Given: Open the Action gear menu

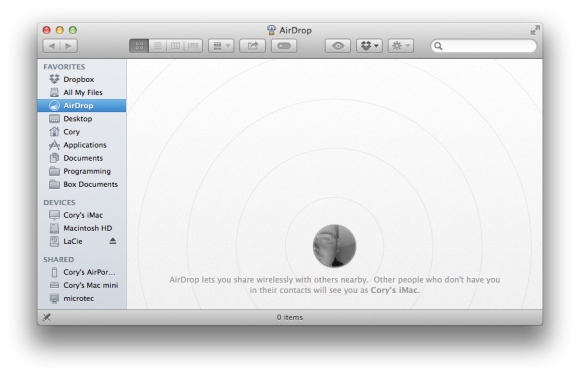Looking at the screenshot, I should pyautogui.click(x=401, y=46).
